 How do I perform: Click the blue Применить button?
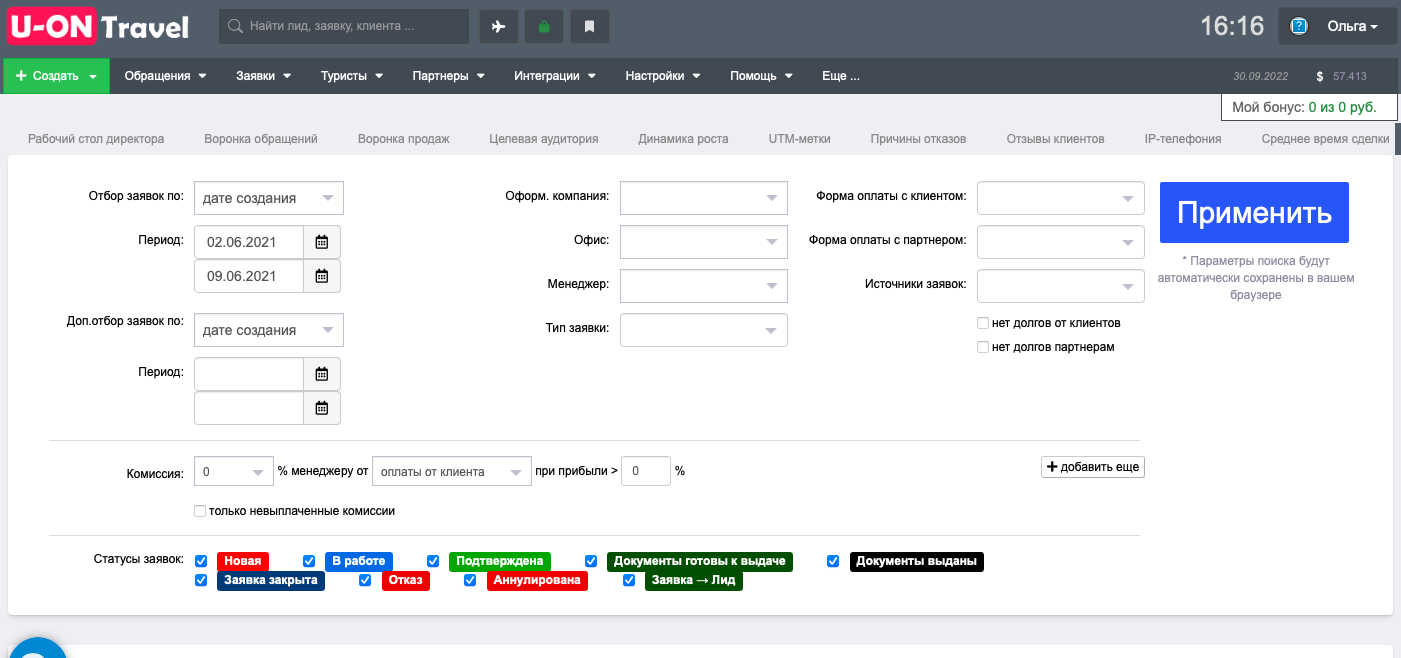[1254, 212]
